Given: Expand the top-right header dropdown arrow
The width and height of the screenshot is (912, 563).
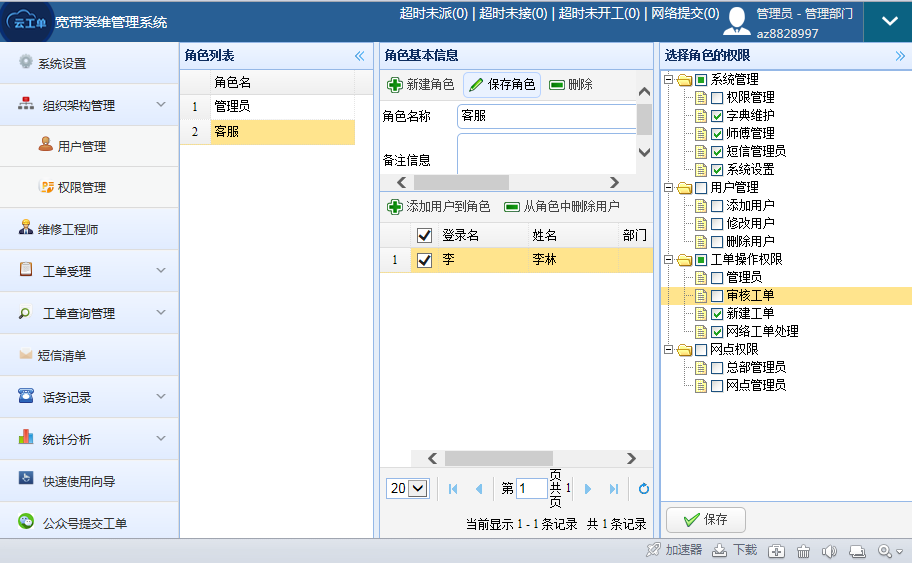Looking at the screenshot, I should click(887, 21).
